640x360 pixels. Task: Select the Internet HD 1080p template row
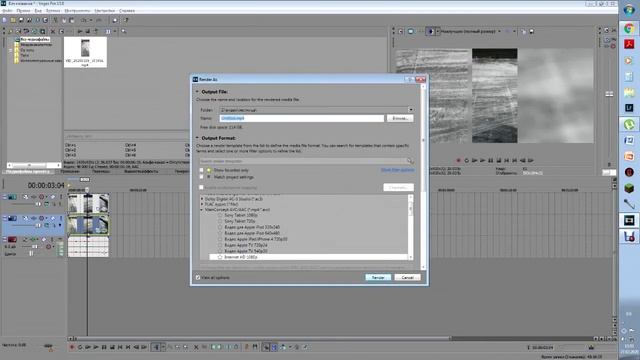[x=308, y=257]
